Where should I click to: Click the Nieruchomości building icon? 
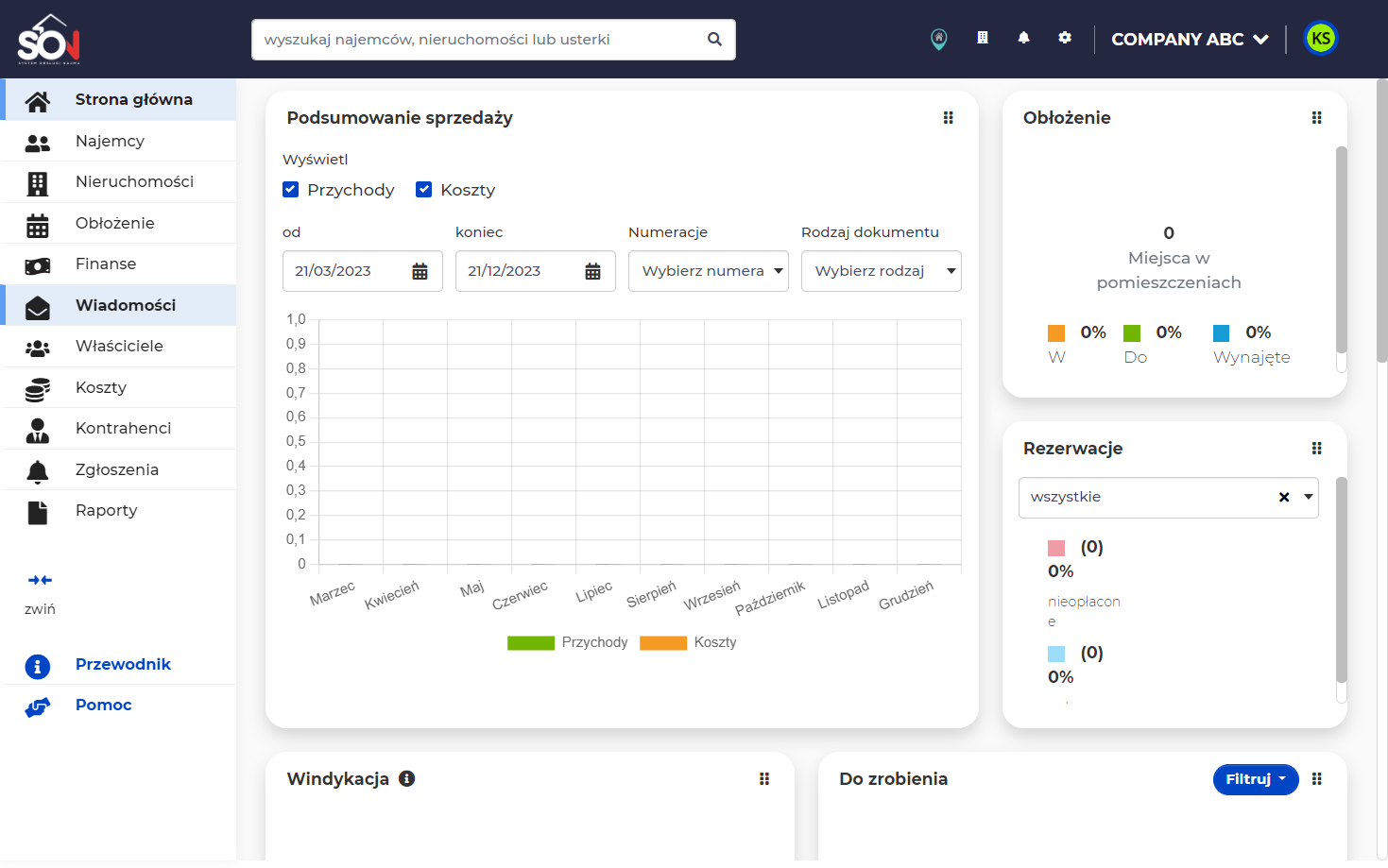[38, 183]
